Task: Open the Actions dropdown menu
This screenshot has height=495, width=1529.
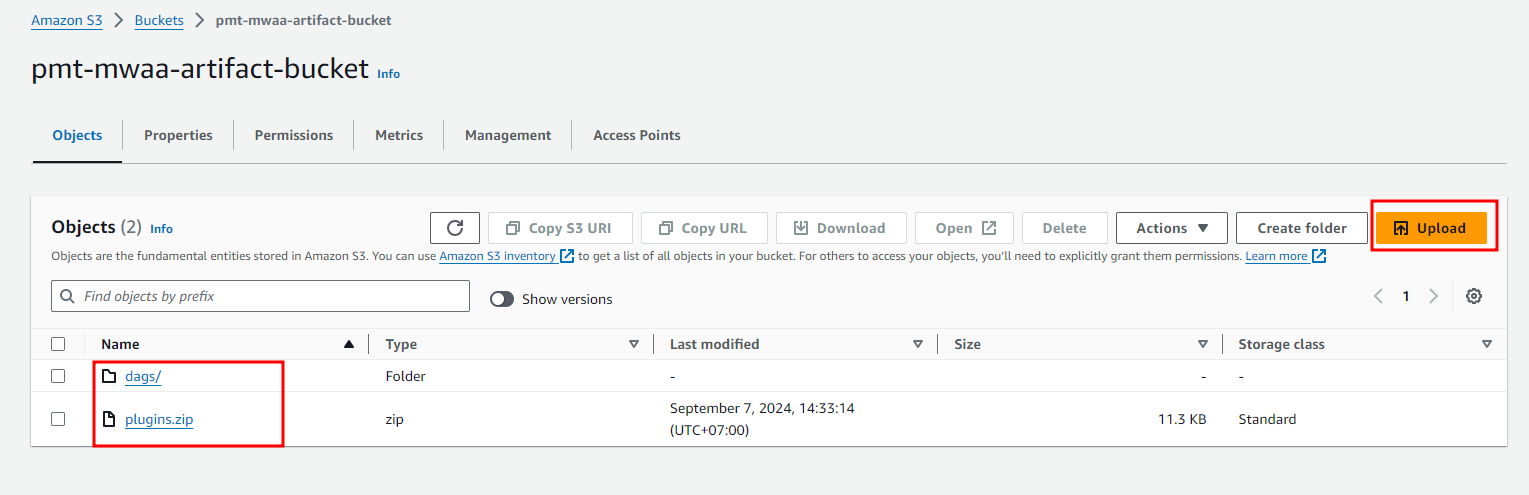Action: [x=1171, y=228]
